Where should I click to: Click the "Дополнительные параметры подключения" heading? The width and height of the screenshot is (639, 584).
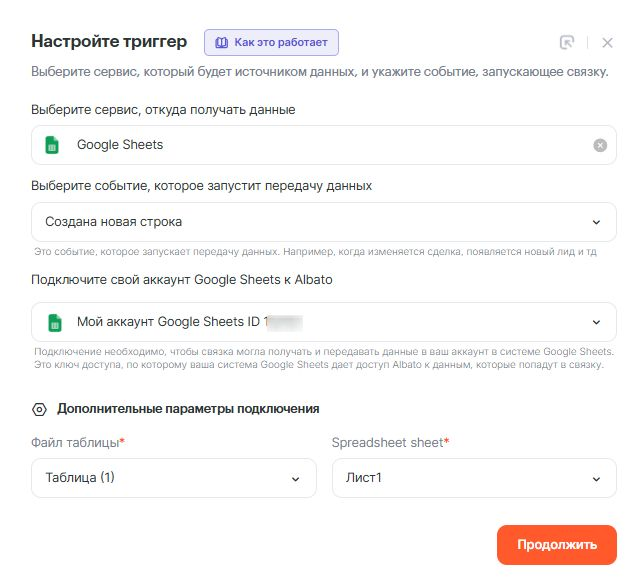point(188,409)
